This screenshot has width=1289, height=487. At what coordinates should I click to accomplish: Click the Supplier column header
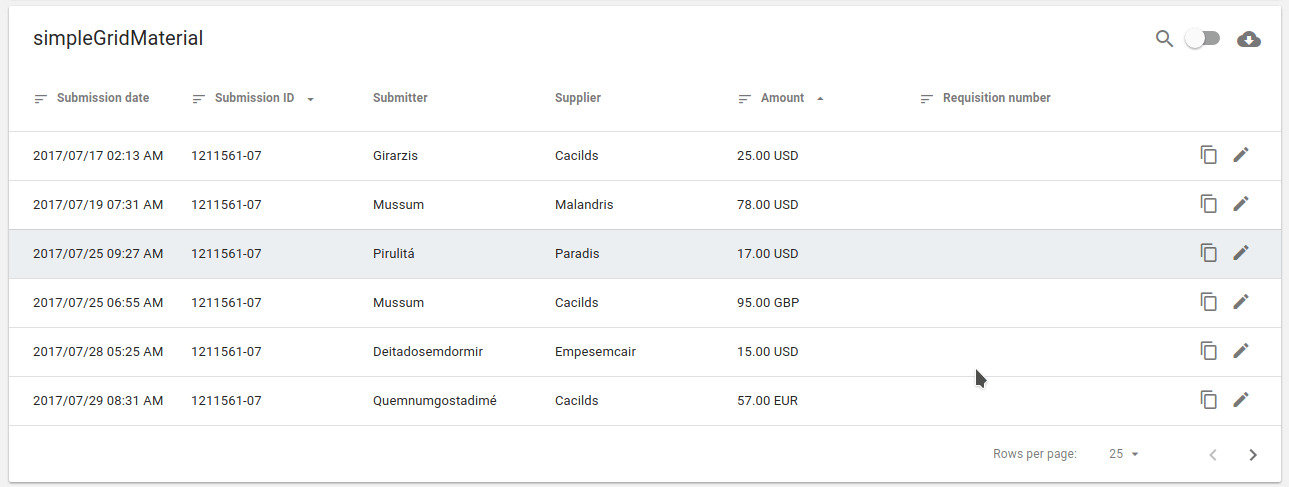(x=578, y=98)
